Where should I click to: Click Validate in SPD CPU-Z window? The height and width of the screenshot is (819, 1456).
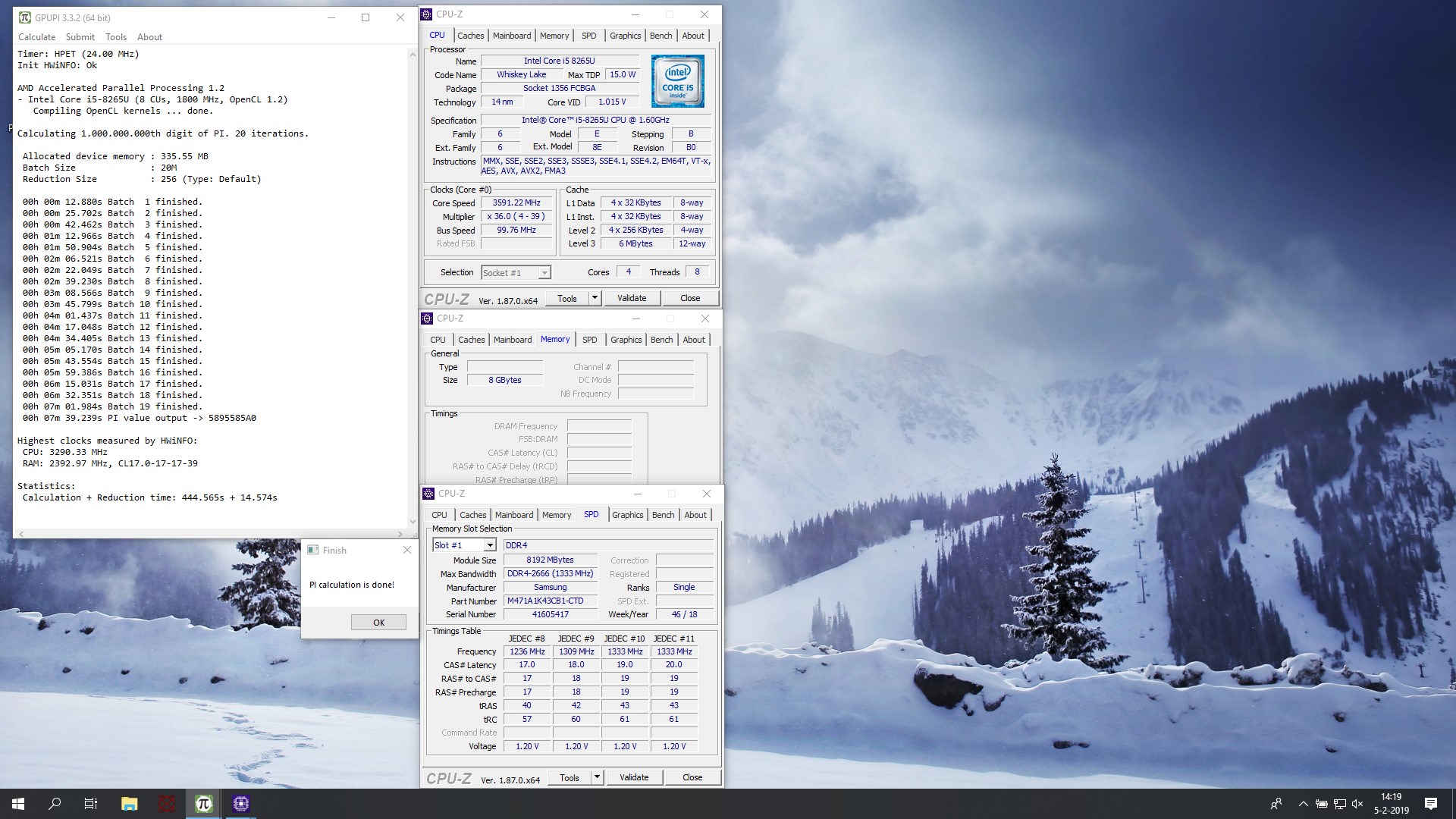(634, 778)
